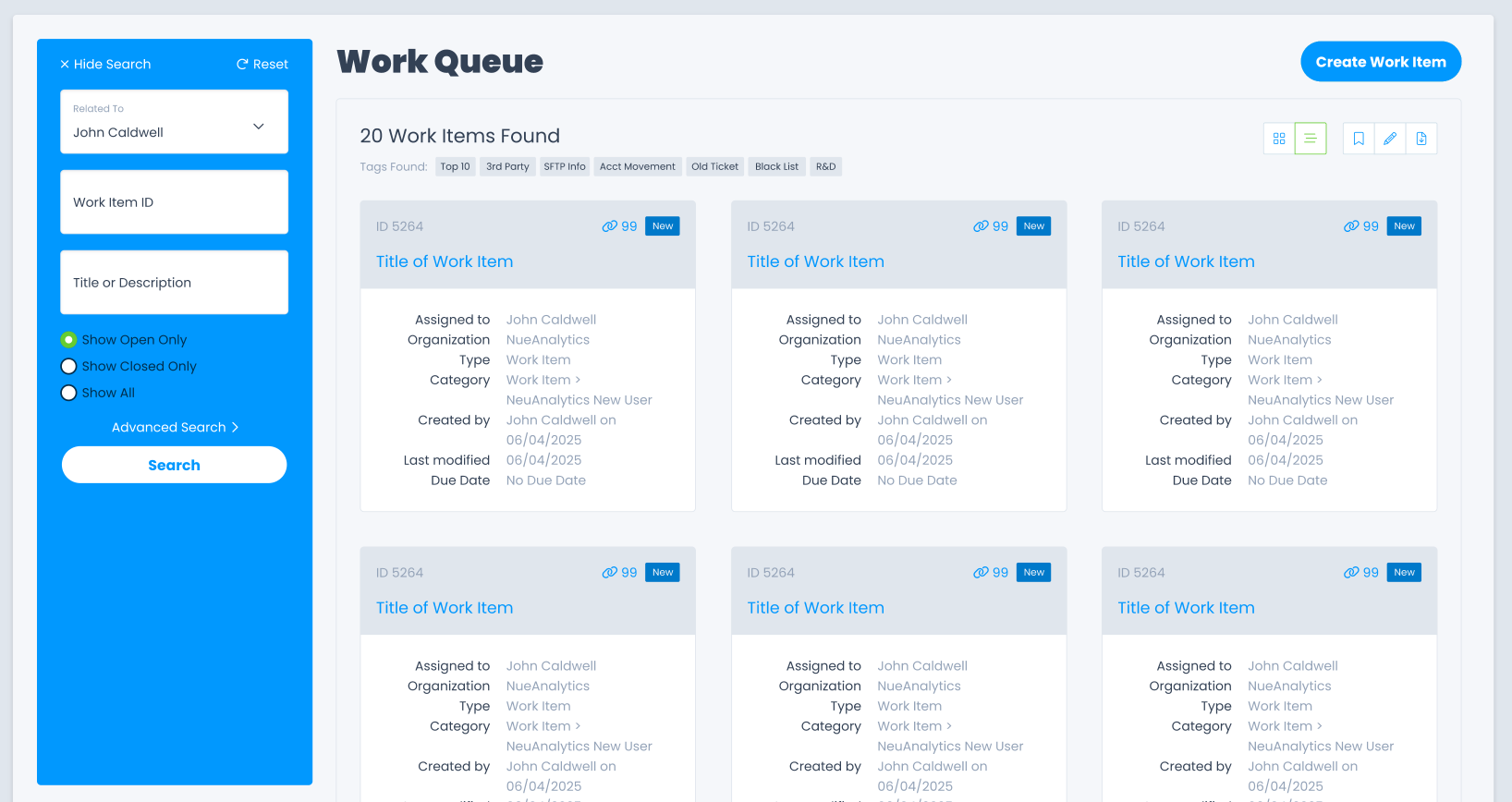The width and height of the screenshot is (1512, 802).
Task: Click No Due Date on top-middle card
Action: pyautogui.click(x=918, y=480)
